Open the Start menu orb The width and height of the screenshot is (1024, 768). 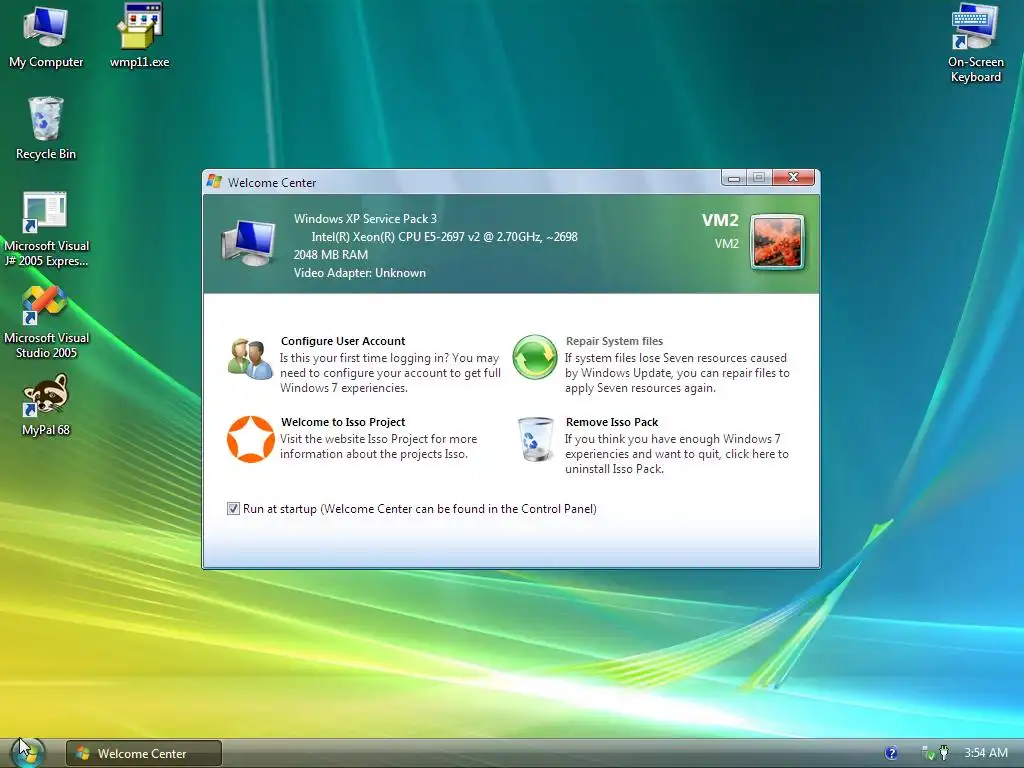click(28, 752)
